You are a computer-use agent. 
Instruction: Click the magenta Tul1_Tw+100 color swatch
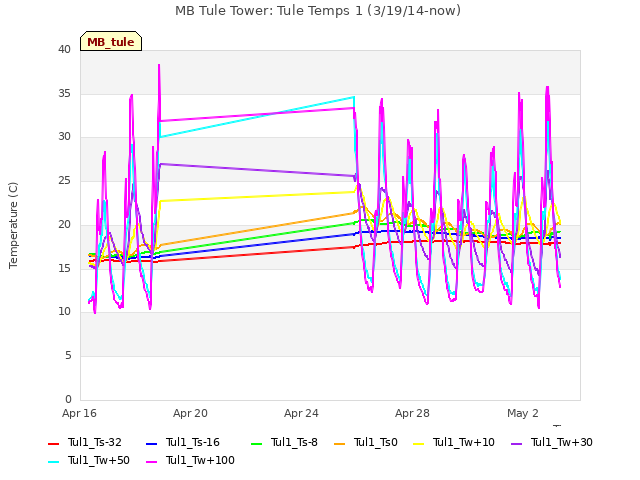[x=151, y=461]
